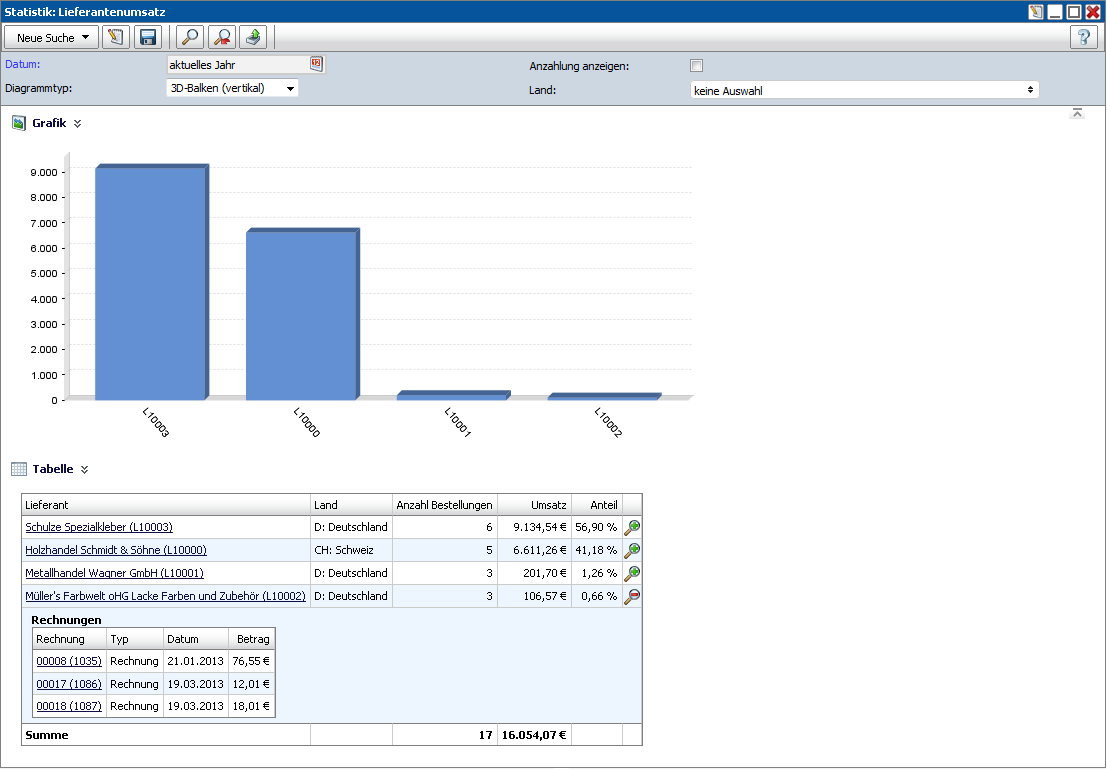Collapse the filter panel with top-right arrow
Screen dimensions: 1107x769
[x=1077, y=113]
